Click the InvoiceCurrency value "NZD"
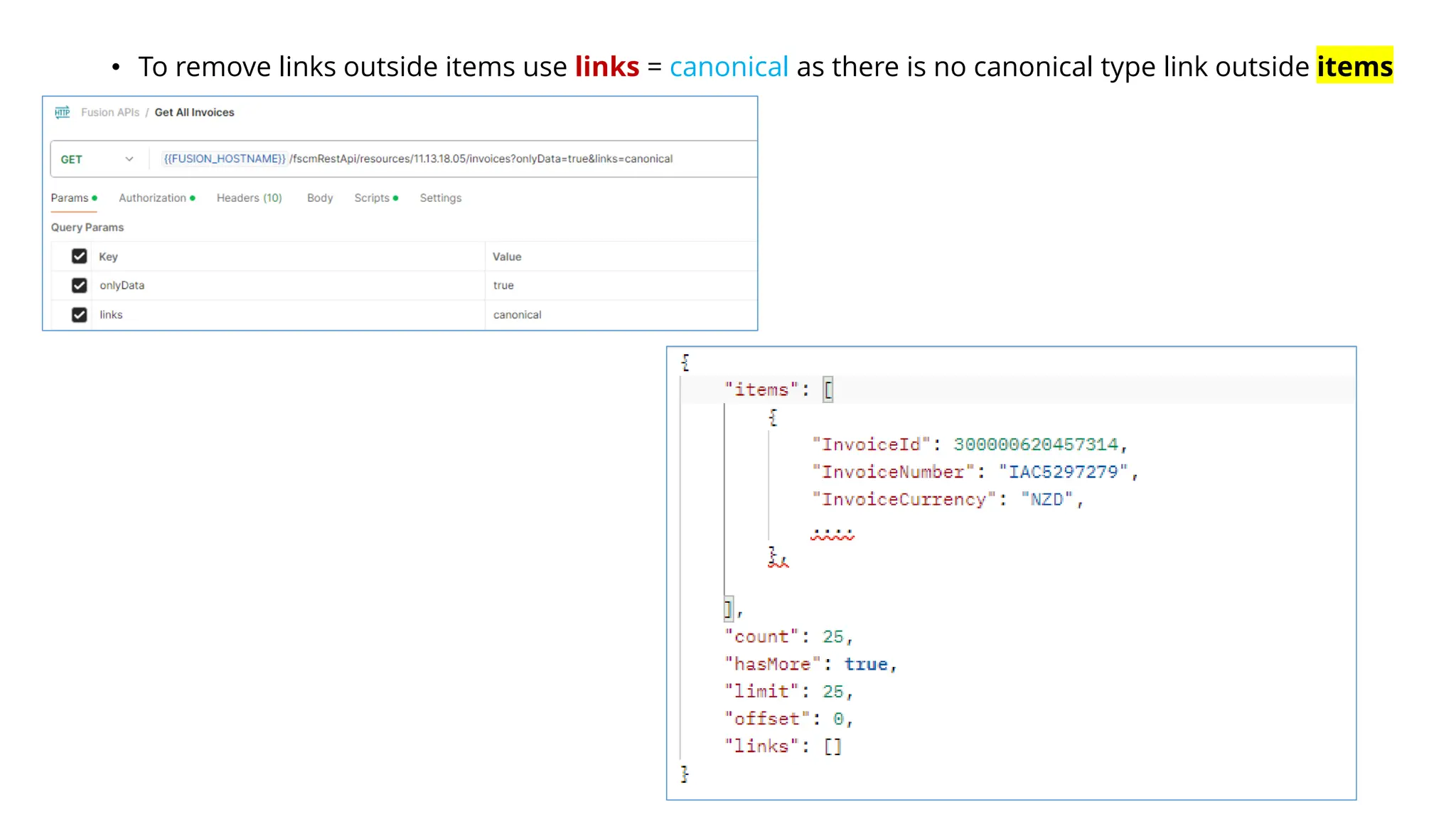1456x819 pixels. 1046,500
